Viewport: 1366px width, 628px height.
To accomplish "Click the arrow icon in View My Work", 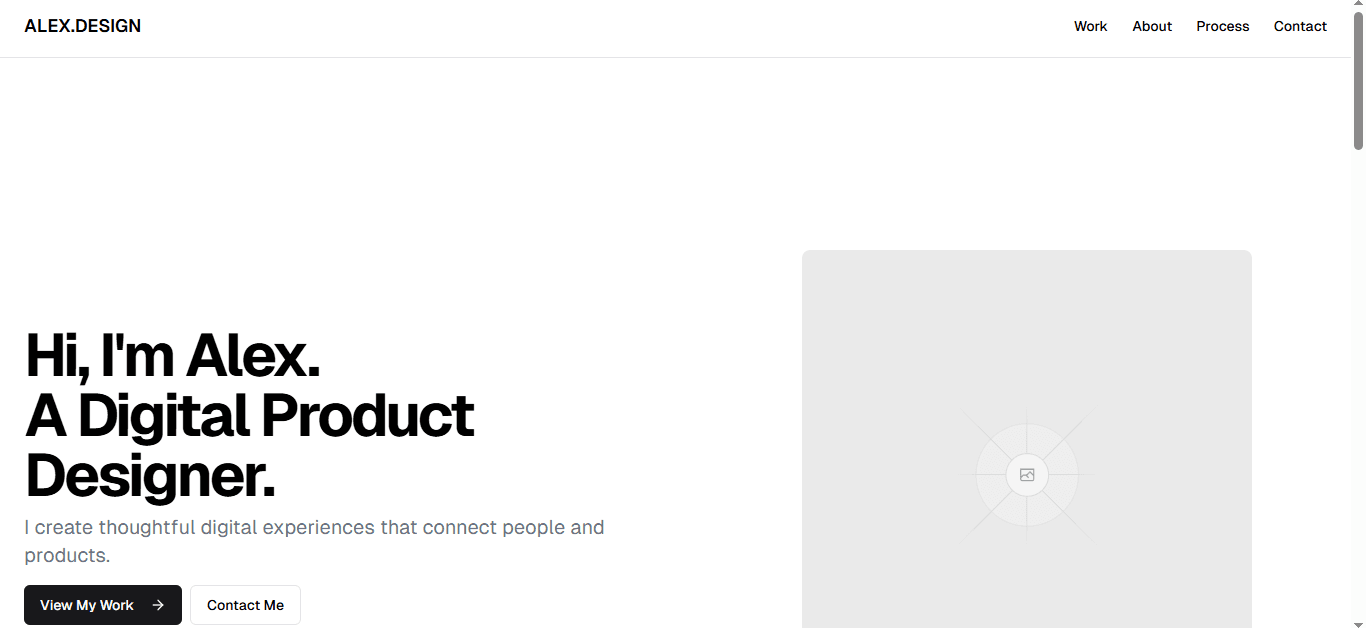I will click(158, 605).
